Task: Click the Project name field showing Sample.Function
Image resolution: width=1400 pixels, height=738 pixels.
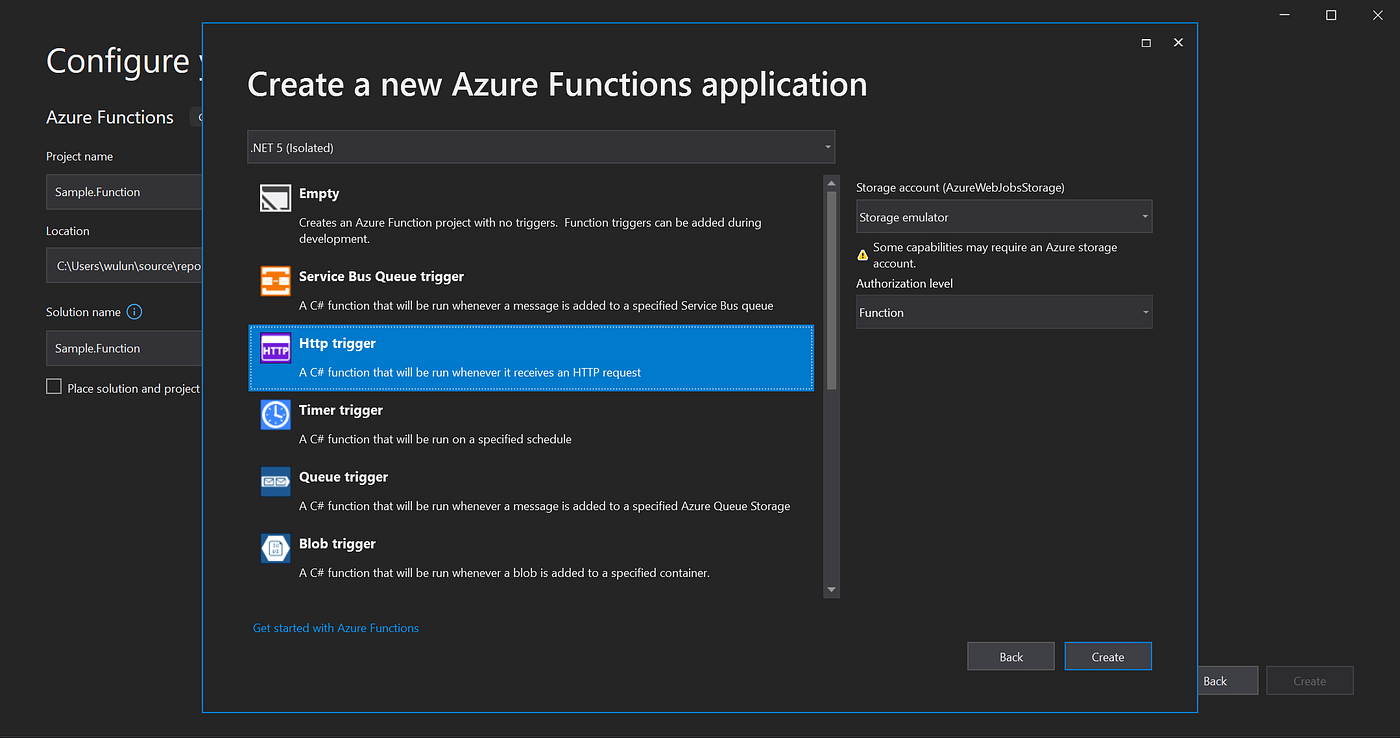Action: (123, 191)
